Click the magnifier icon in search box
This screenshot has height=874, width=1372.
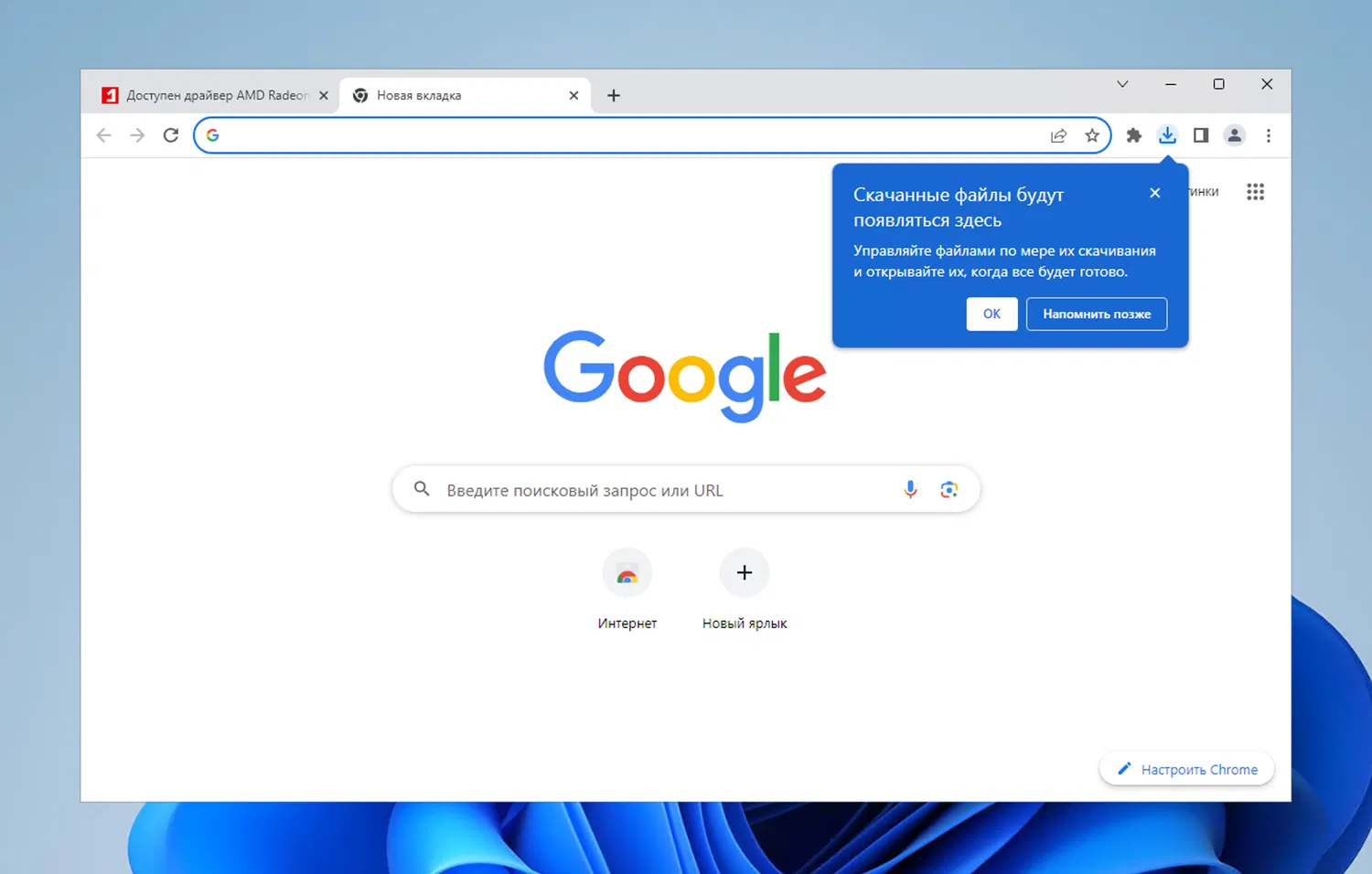tap(422, 489)
